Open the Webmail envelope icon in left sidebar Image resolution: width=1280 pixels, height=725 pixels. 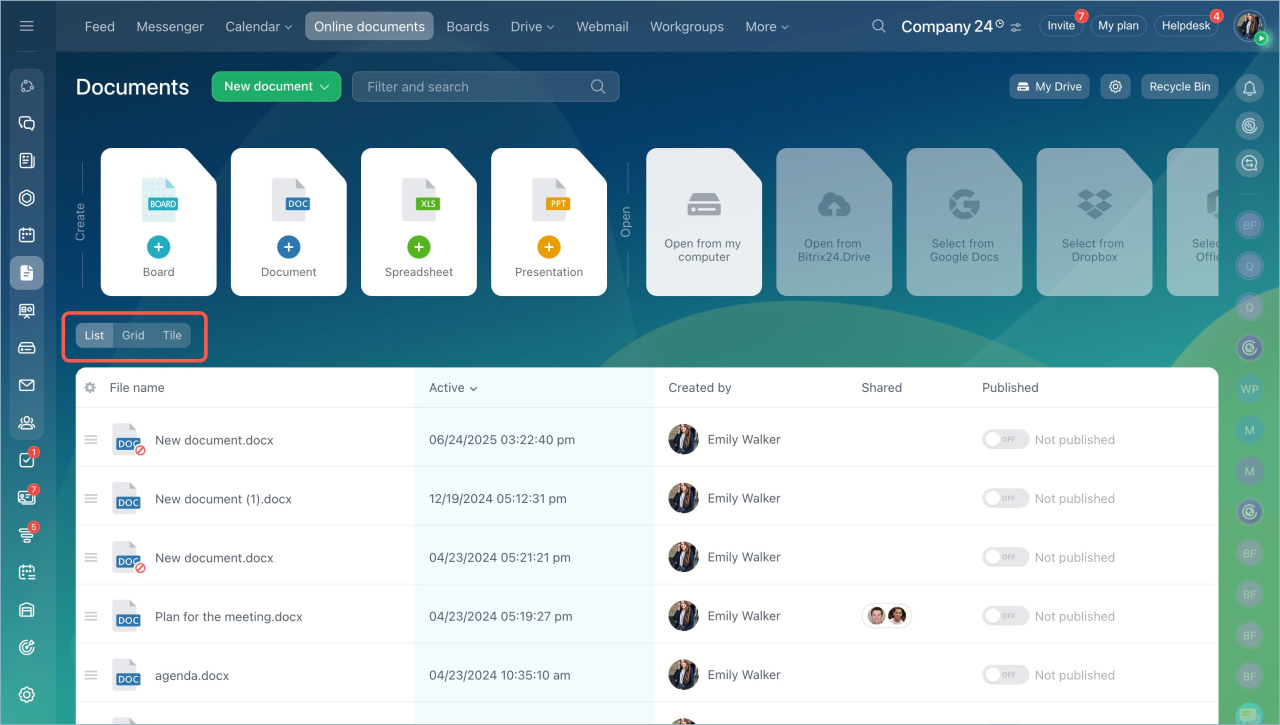(27, 385)
